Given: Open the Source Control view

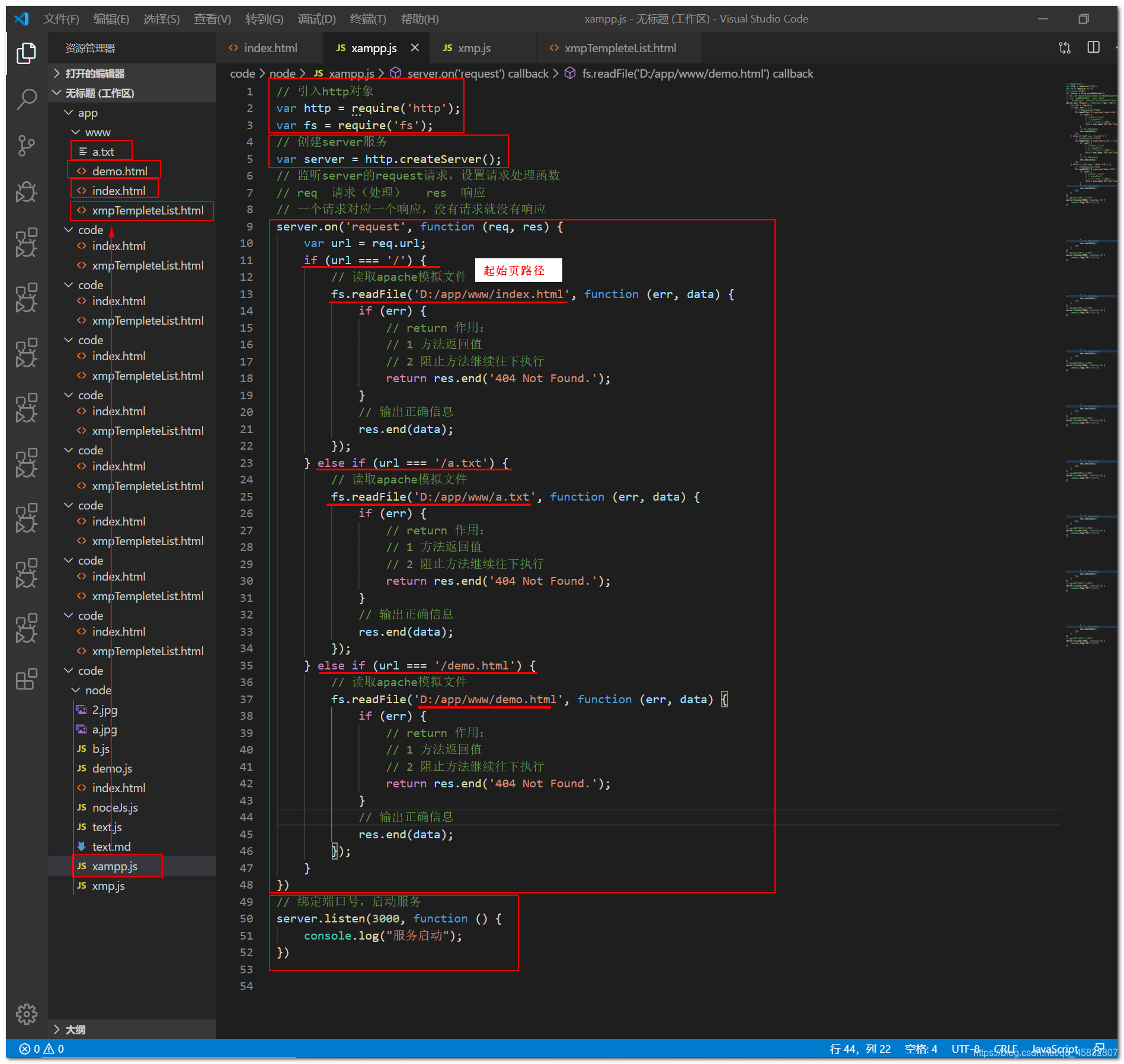Looking at the screenshot, I should click(x=27, y=146).
